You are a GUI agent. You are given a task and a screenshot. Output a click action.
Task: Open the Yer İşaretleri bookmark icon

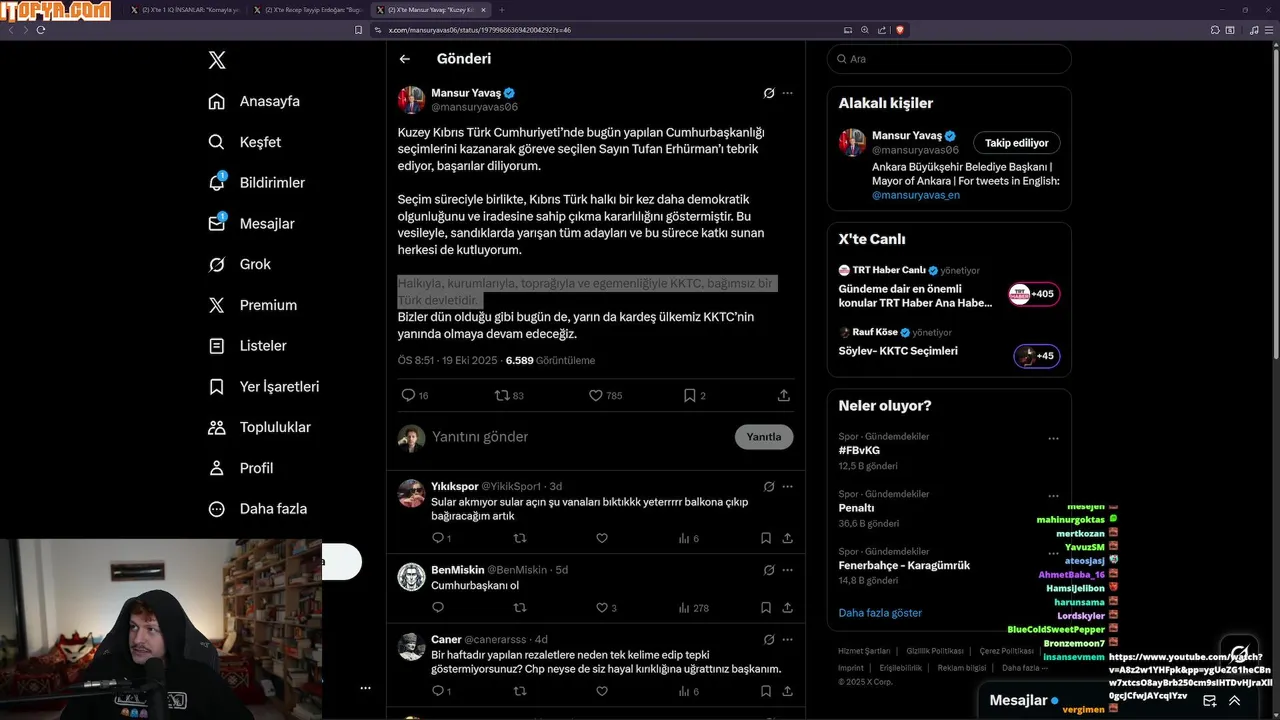tap(217, 386)
